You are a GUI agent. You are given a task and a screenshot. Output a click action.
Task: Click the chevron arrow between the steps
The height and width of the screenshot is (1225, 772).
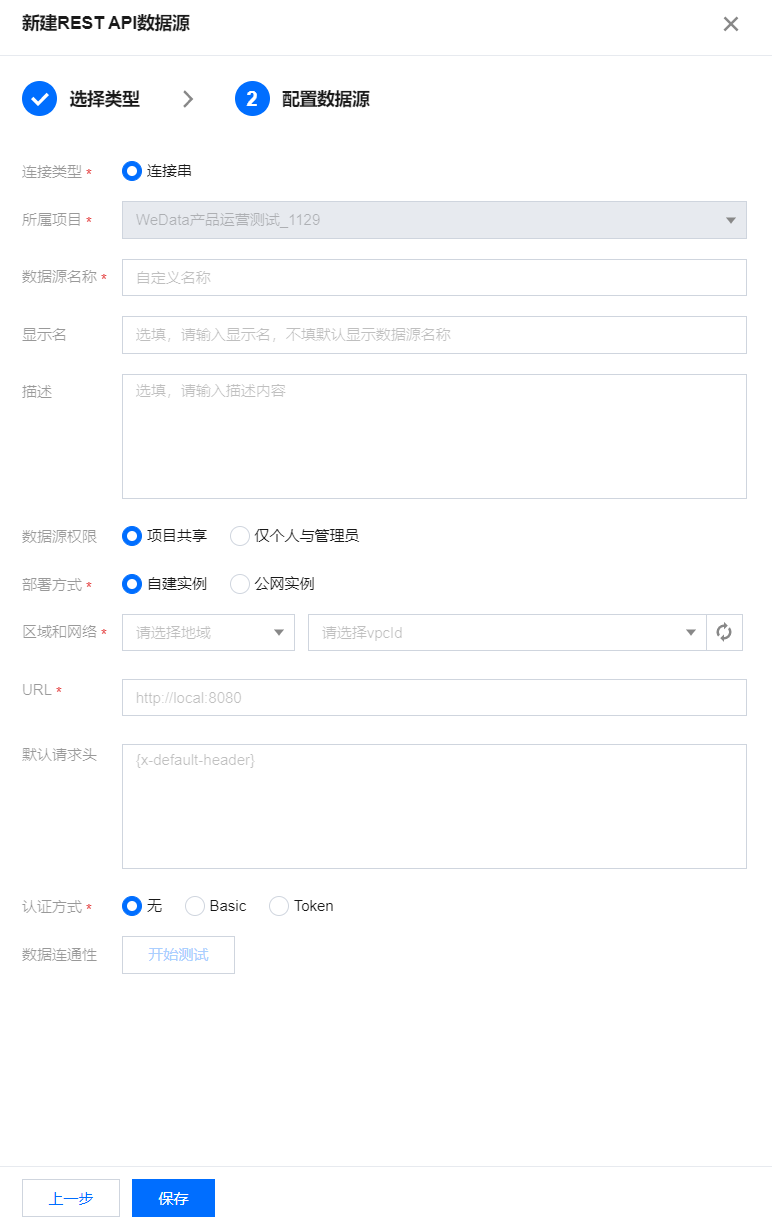point(188,99)
